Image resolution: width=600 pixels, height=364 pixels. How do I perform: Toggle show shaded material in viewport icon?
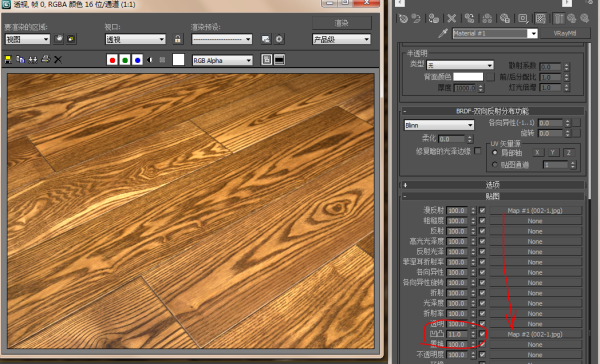point(540,18)
